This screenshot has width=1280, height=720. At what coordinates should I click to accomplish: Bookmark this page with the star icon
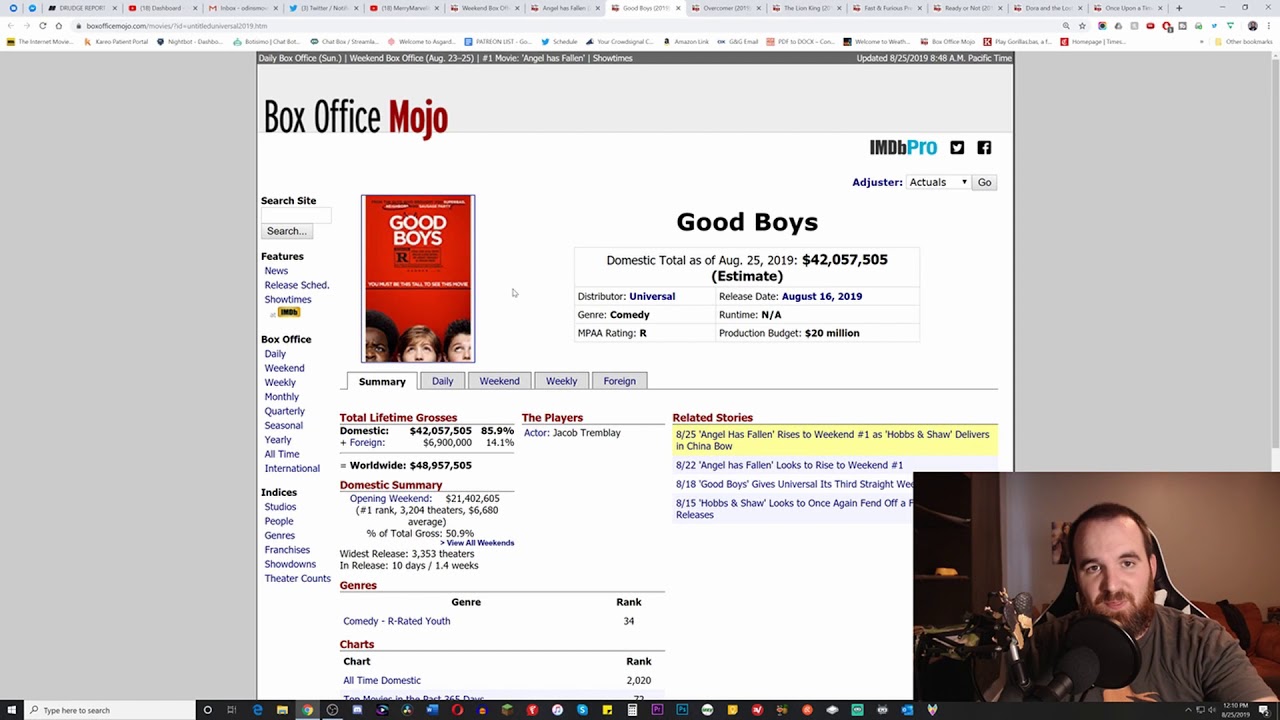(x=1082, y=25)
